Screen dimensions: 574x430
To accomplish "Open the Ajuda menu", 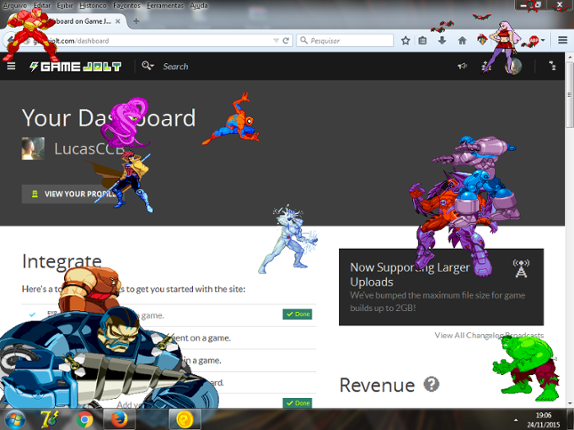I will click(199, 5).
